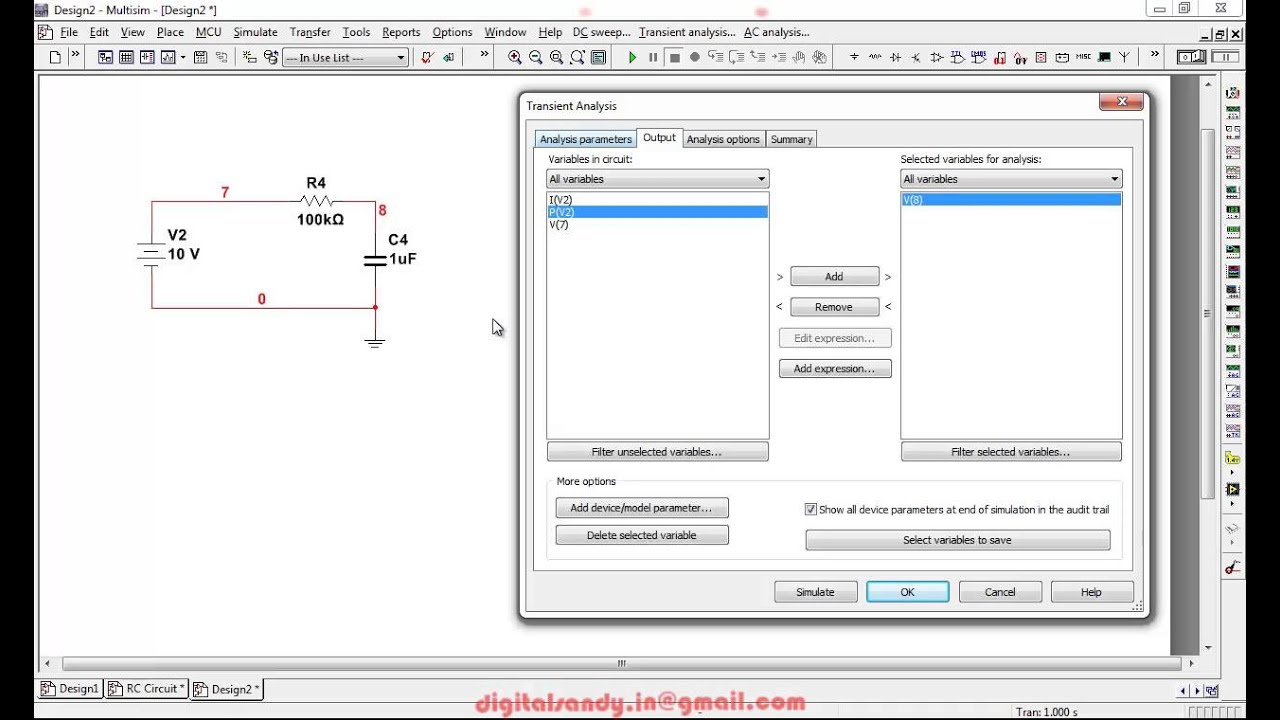Open the Spreadsheet View icon
The height and width of the screenshot is (720, 1280).
126,58
